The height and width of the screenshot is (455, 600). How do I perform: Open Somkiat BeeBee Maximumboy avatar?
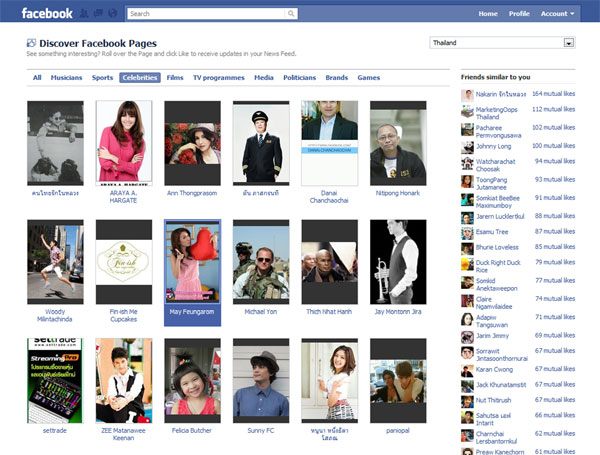click(x=467, y=200)
